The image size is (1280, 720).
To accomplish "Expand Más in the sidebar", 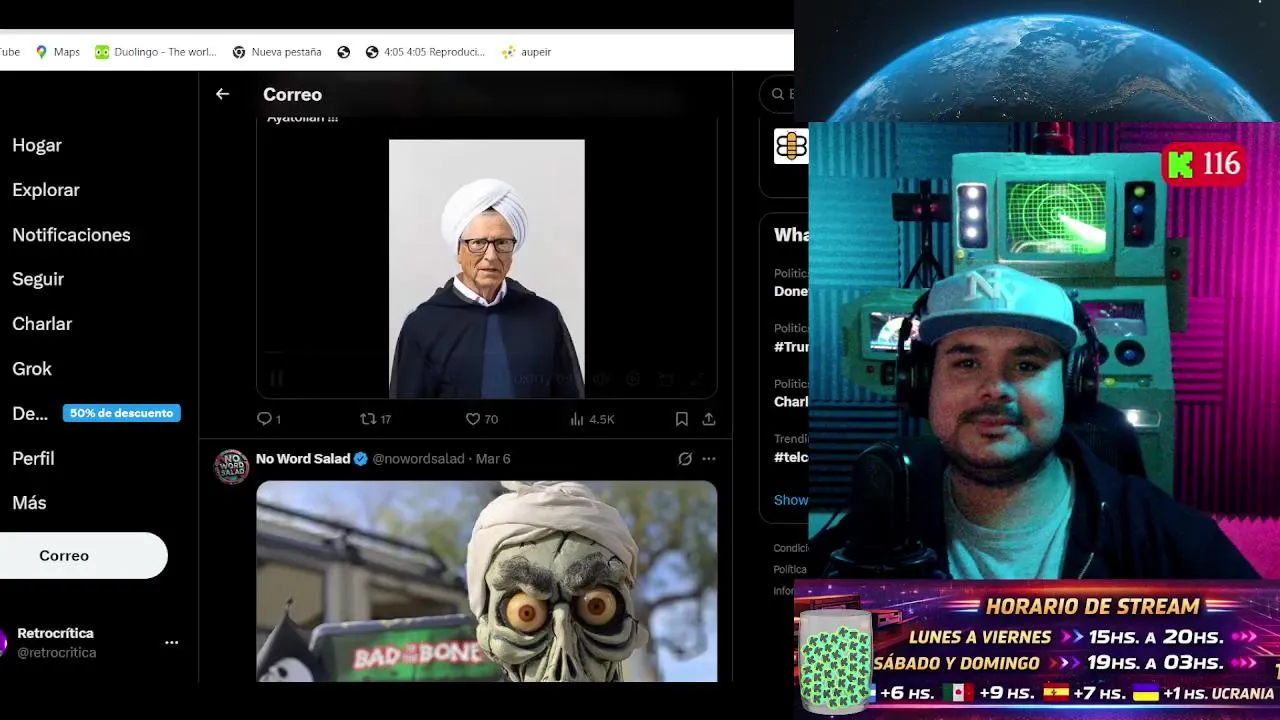I will pos(29,503).
